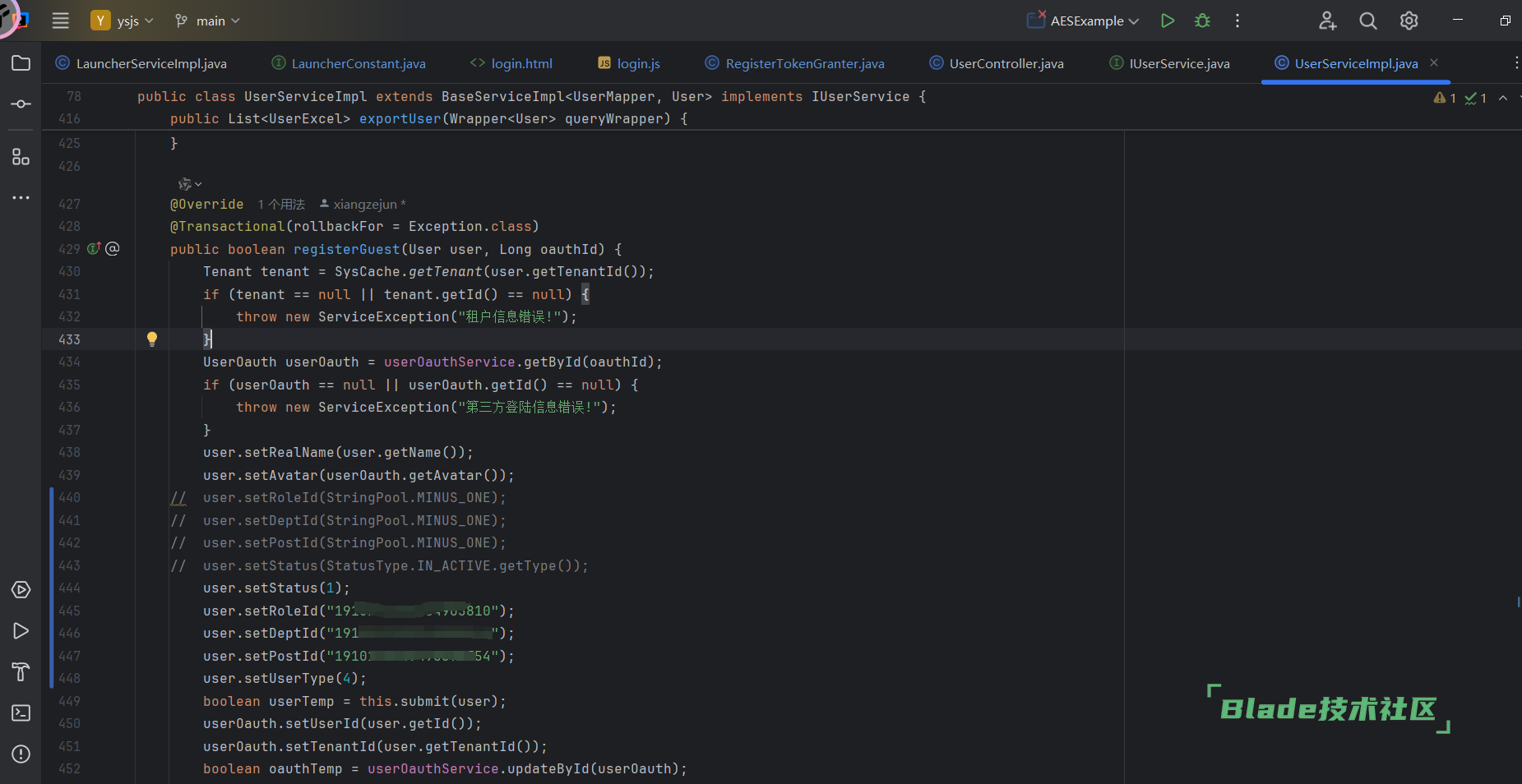This screenshot has height=784, width=1522.
Task: Open Terminal tool window
Action: tap(21, 713)
